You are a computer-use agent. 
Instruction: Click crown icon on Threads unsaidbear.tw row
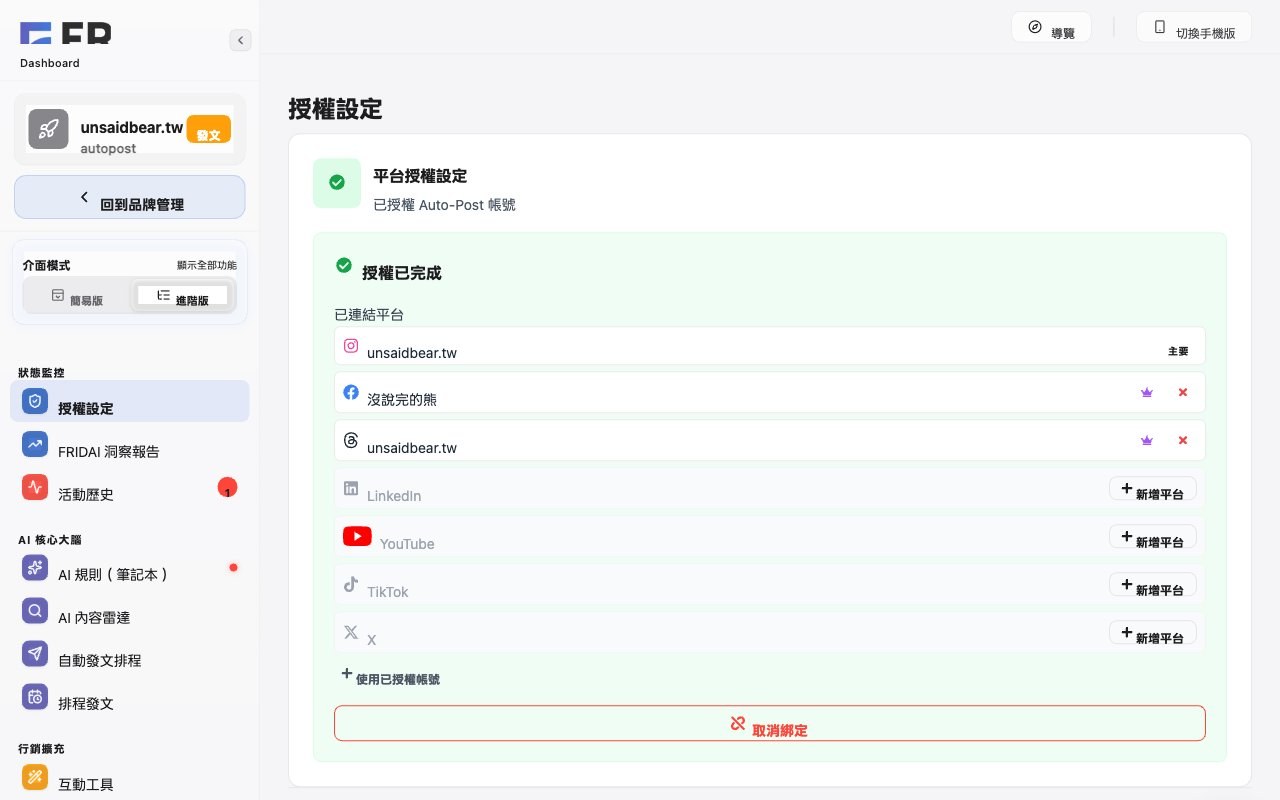[1147, 440]
